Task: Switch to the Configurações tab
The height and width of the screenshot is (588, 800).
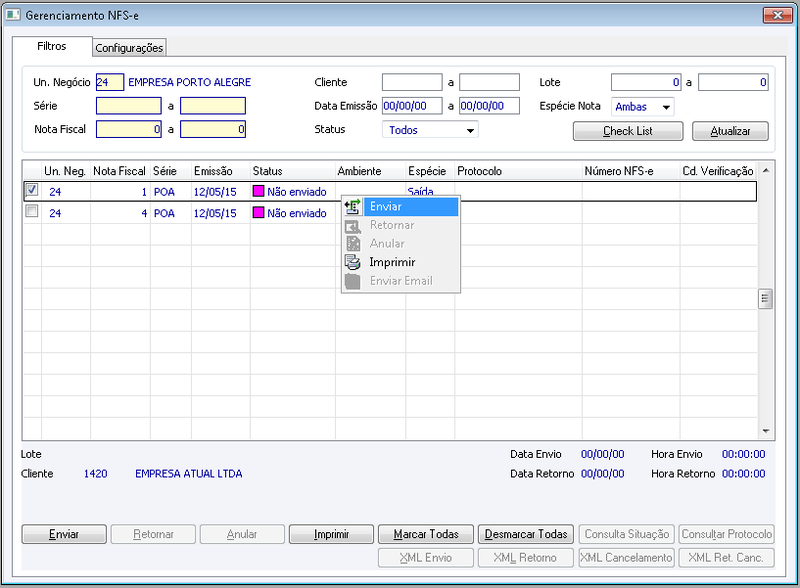Action: click(129, 48)
